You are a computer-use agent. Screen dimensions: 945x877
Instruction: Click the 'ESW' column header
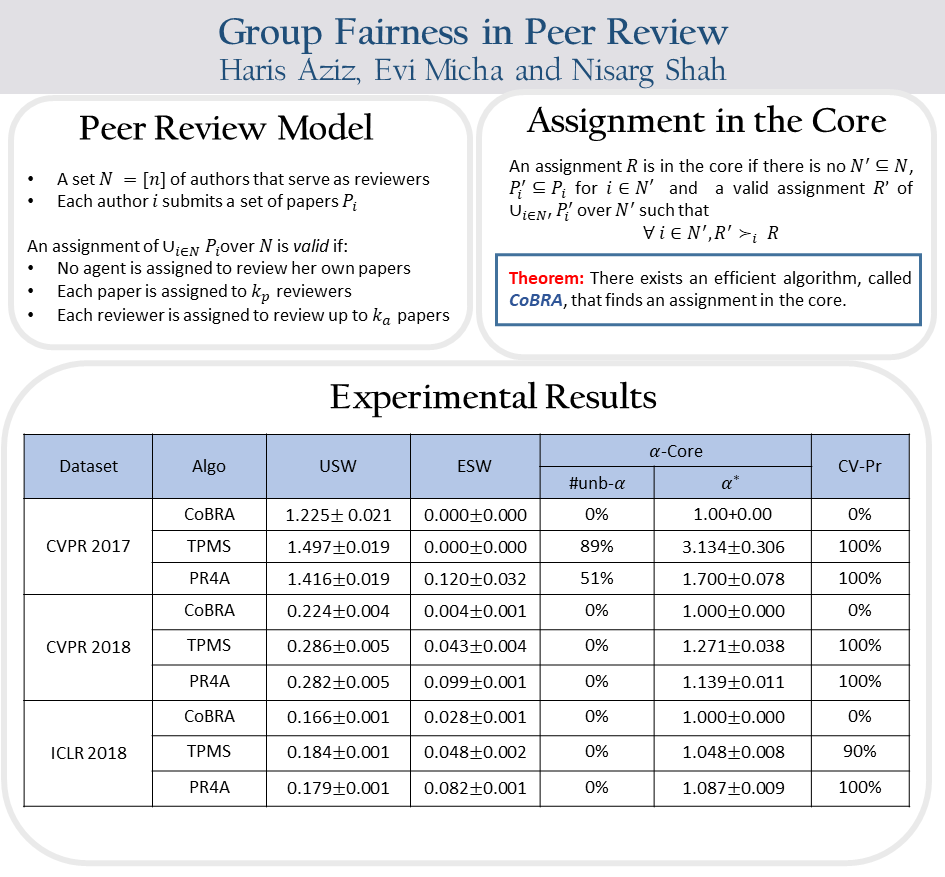click(x=474, y=466)
